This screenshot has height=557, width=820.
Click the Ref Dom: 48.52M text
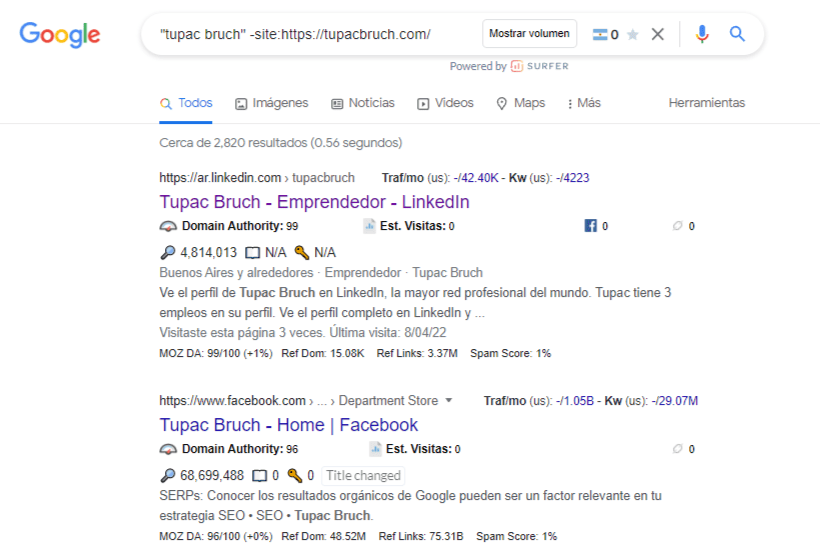pyautogui.click(x=323, y=537)
